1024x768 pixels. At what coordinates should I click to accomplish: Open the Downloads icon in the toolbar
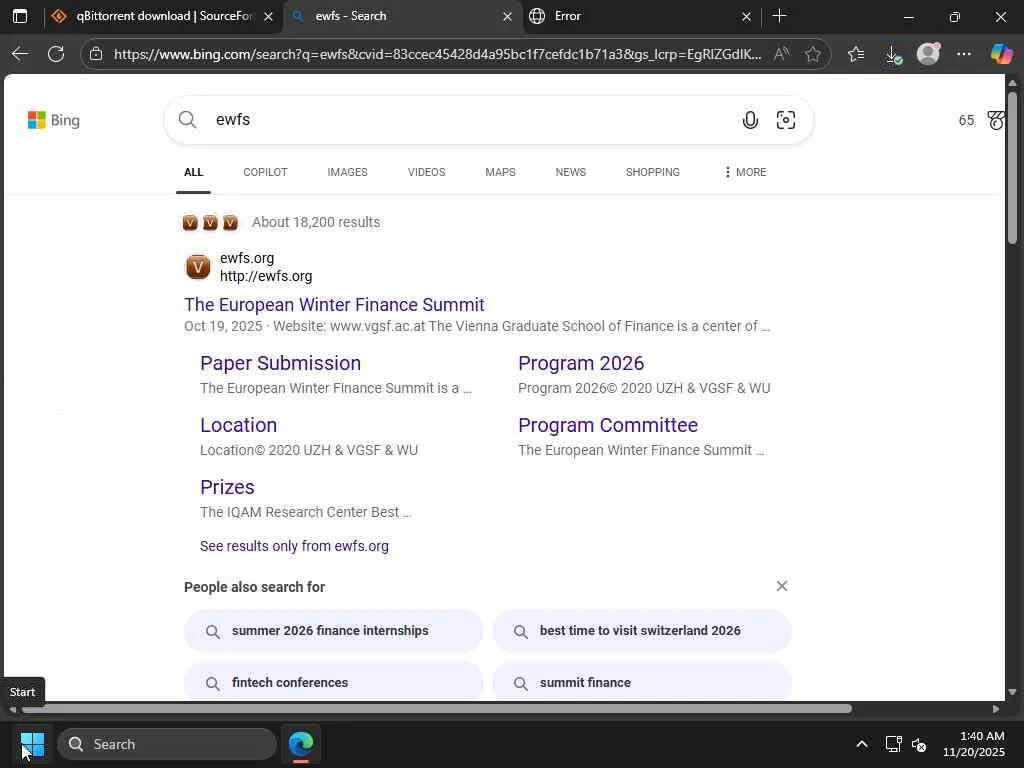(893, 54)
